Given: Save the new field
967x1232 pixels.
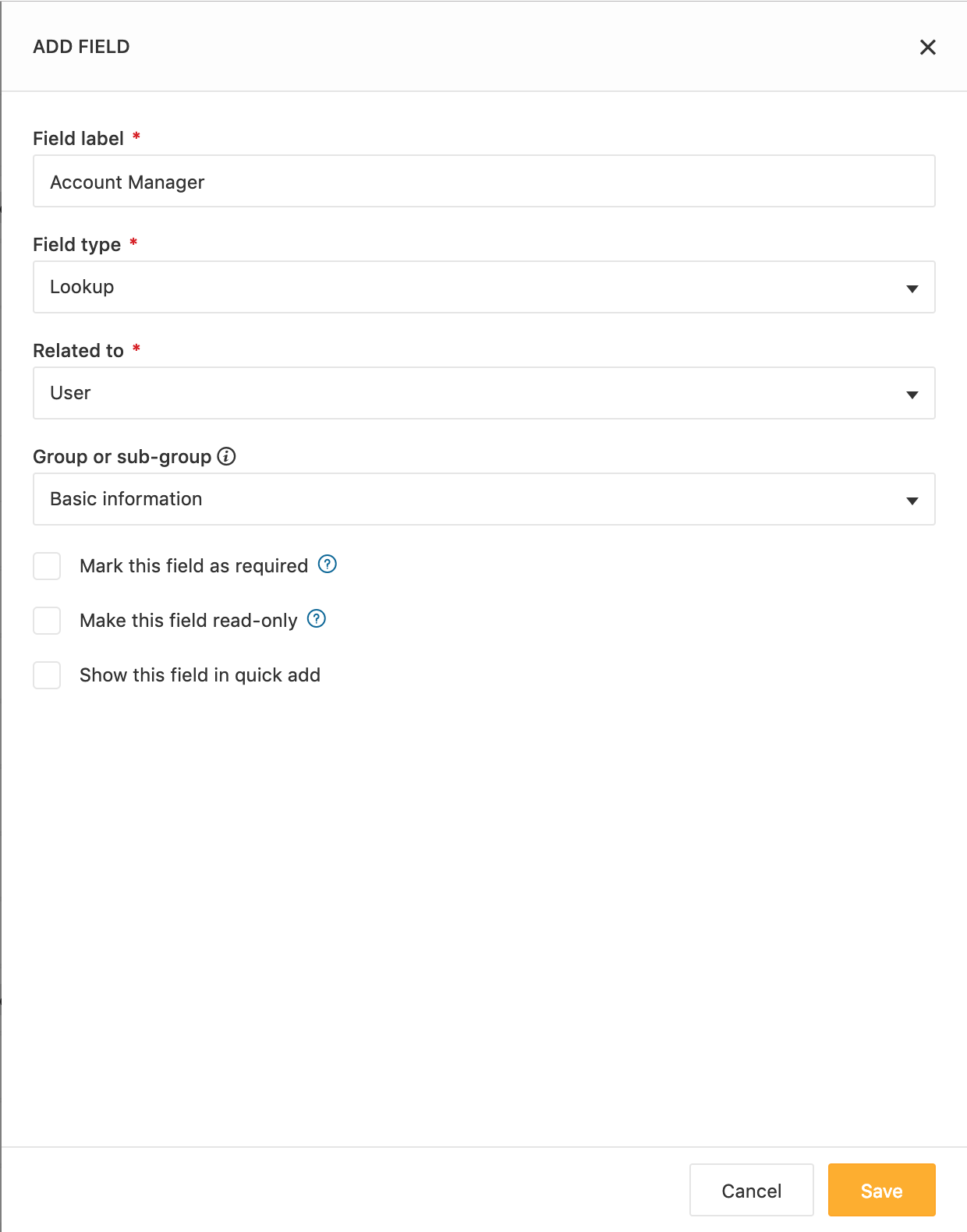Looking at the screenshot, I should [881, 1190].
